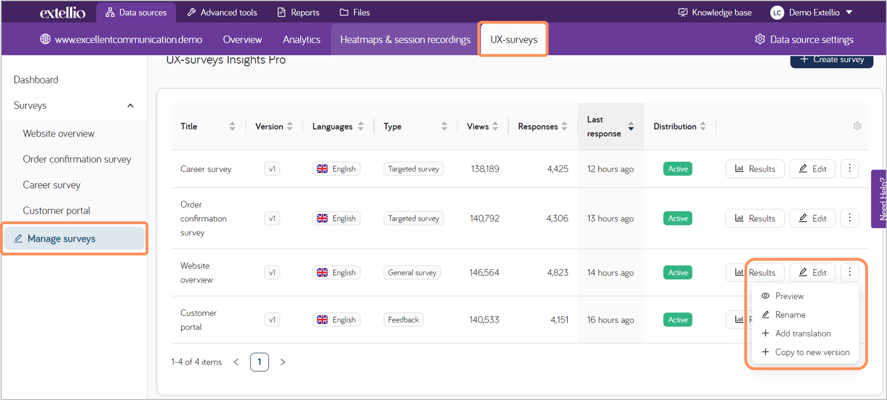Click English language tag of Customer portal

[336, 320]
